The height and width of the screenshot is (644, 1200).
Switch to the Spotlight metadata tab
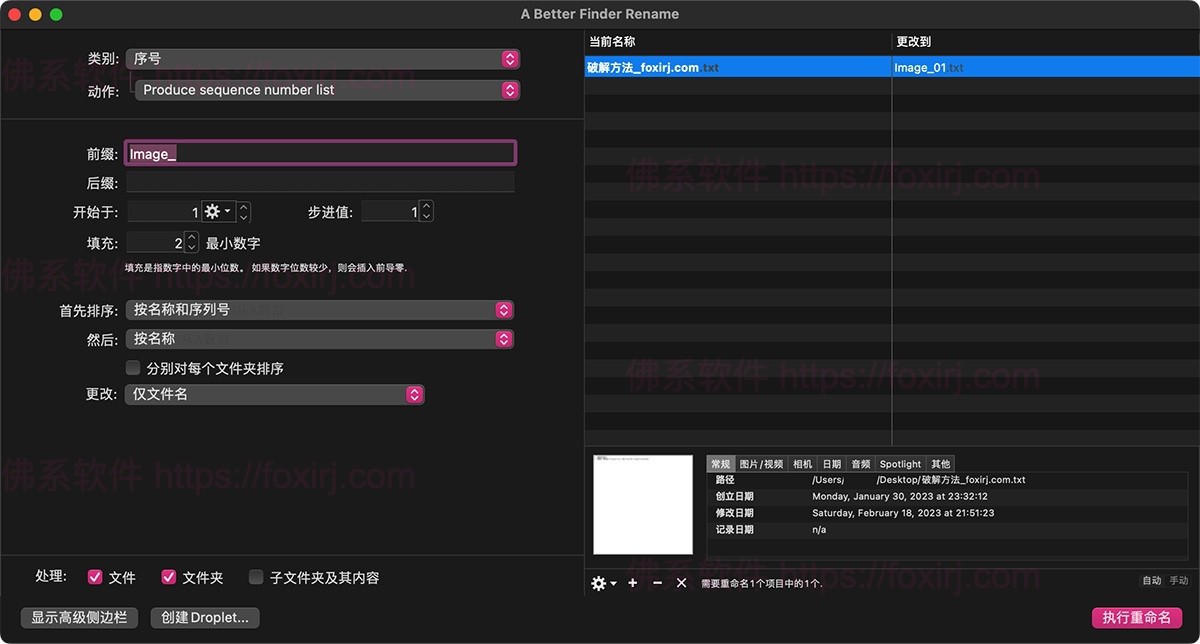coord(899,463)
